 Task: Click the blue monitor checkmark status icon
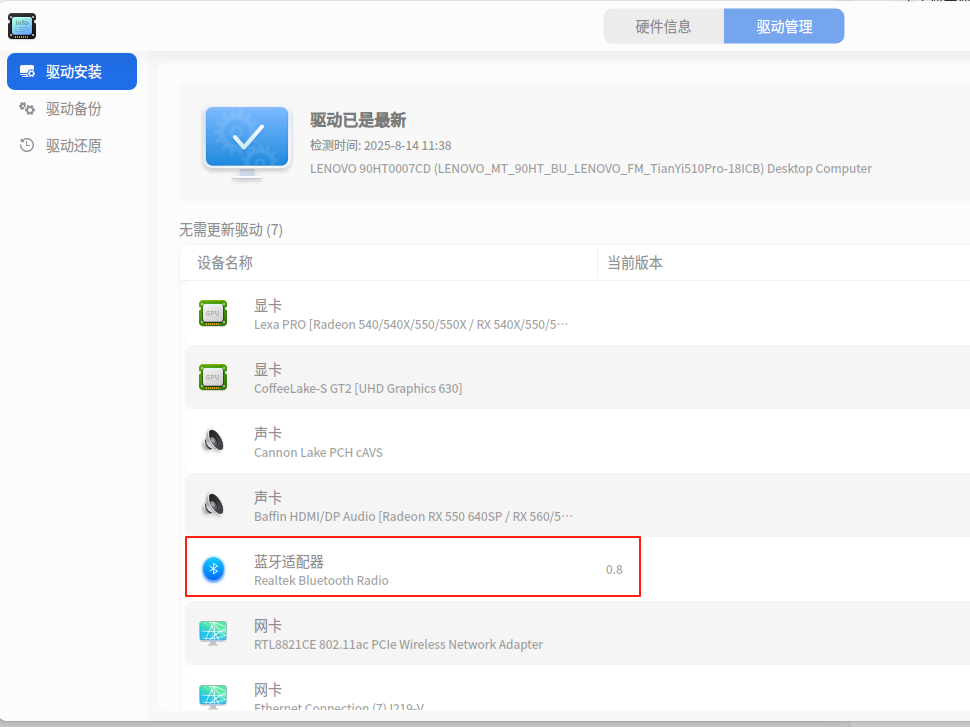[x=247, y=142]
